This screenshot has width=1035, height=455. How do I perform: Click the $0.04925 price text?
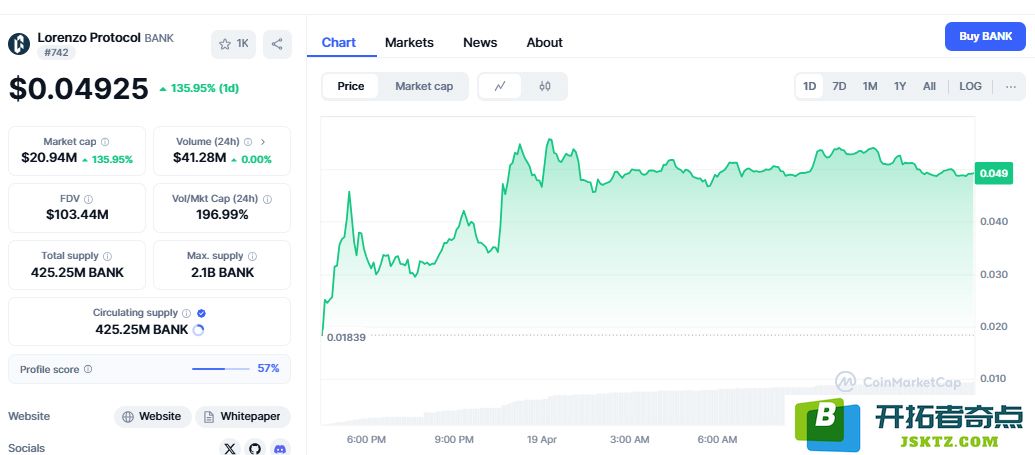(x=79, y=88)
